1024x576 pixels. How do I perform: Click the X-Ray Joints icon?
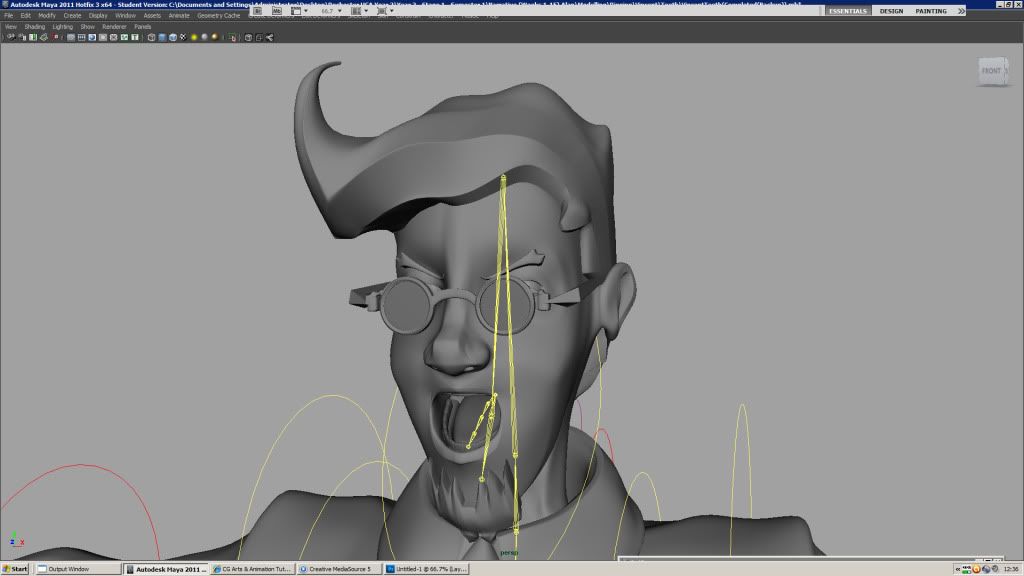pos(270,37)
